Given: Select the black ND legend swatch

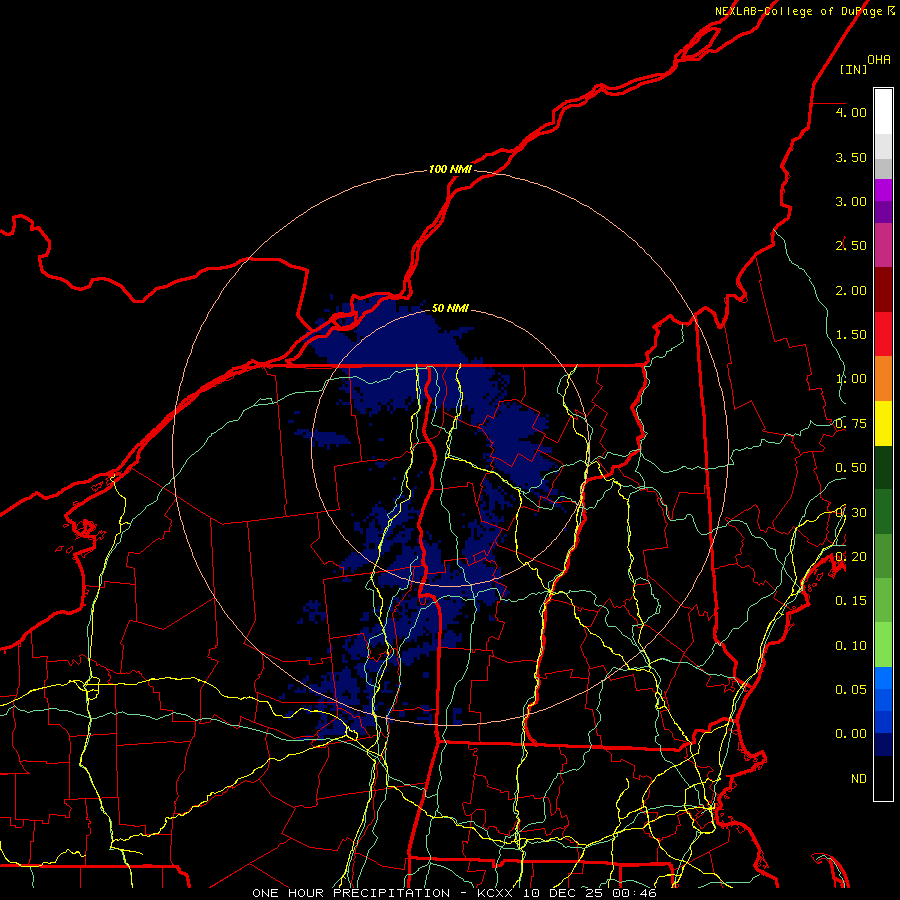Looking at the screenshot, I should [x=883, y=778].
